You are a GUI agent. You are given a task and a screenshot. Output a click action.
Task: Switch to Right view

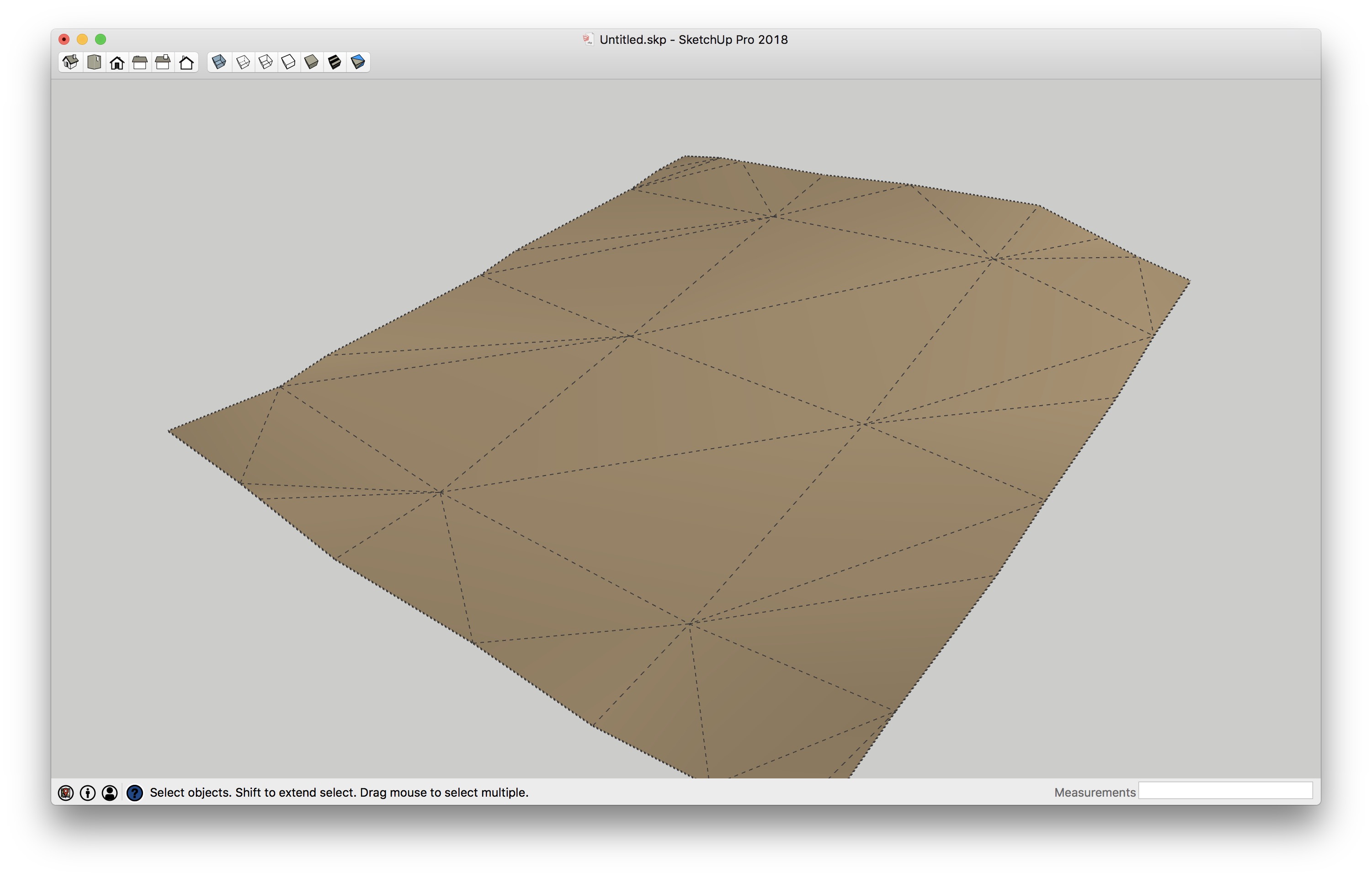(x=140, y=62)
